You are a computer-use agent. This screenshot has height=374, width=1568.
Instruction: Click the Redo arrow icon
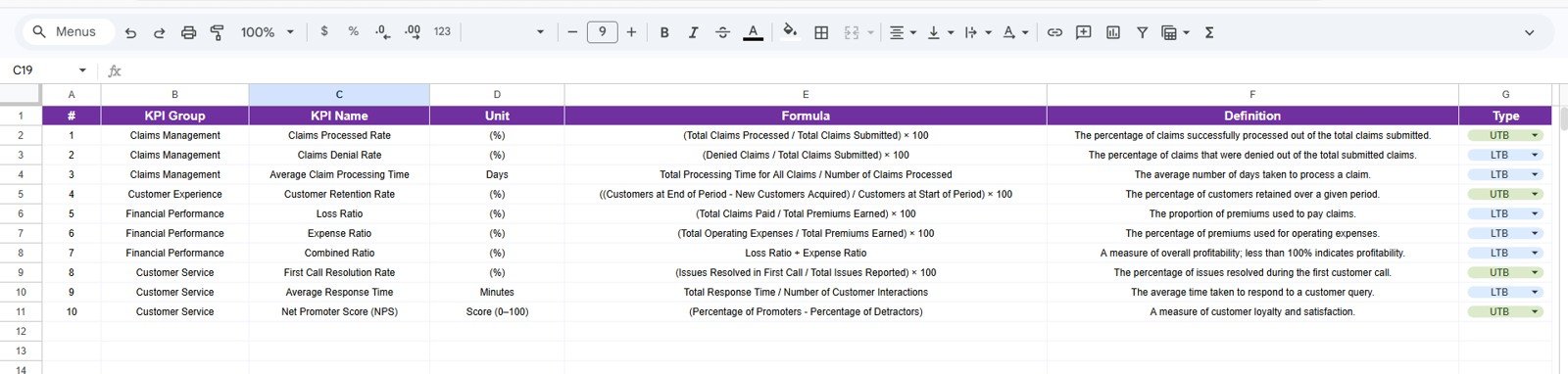159,32
